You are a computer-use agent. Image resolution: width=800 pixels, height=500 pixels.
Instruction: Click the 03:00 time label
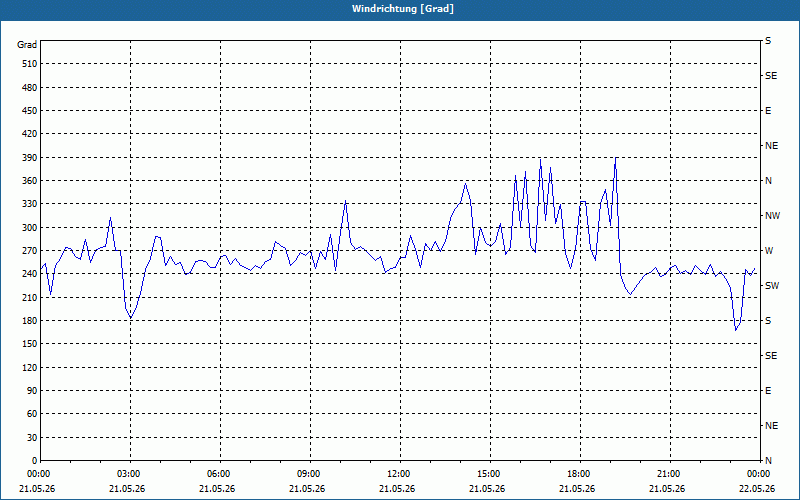tap(130, 473)
